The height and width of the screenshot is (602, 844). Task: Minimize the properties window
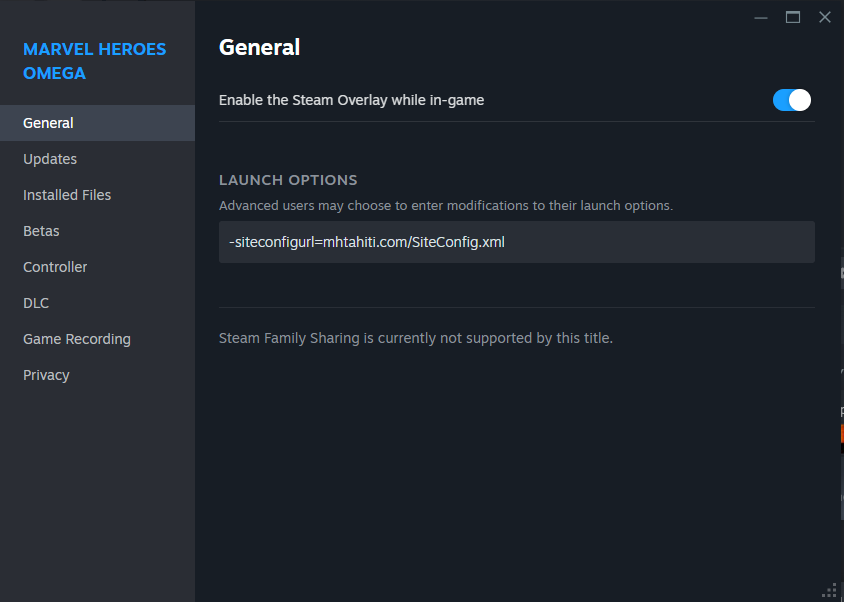tap(761, 17)
